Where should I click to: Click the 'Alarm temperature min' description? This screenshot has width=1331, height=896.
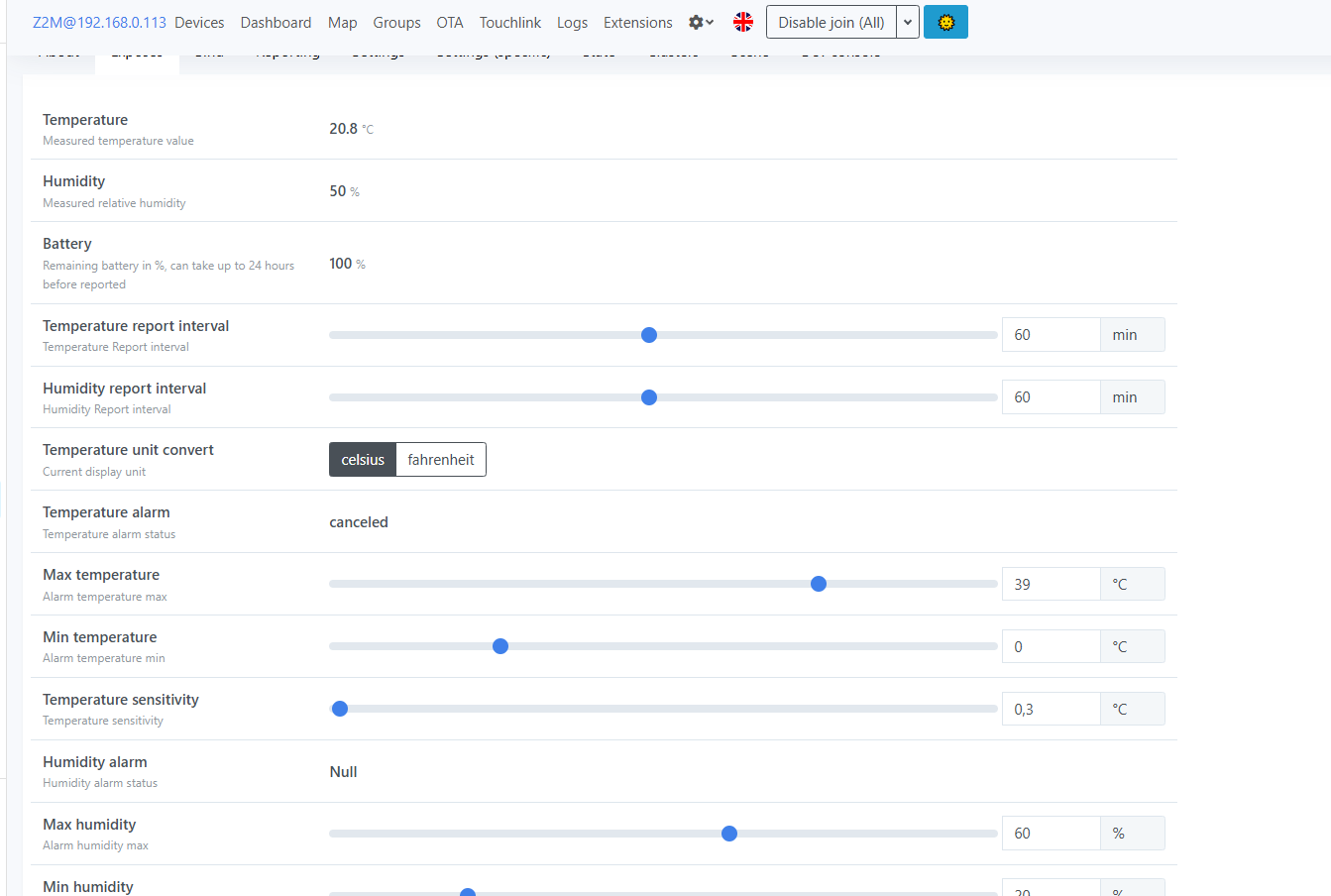[104, 658]
